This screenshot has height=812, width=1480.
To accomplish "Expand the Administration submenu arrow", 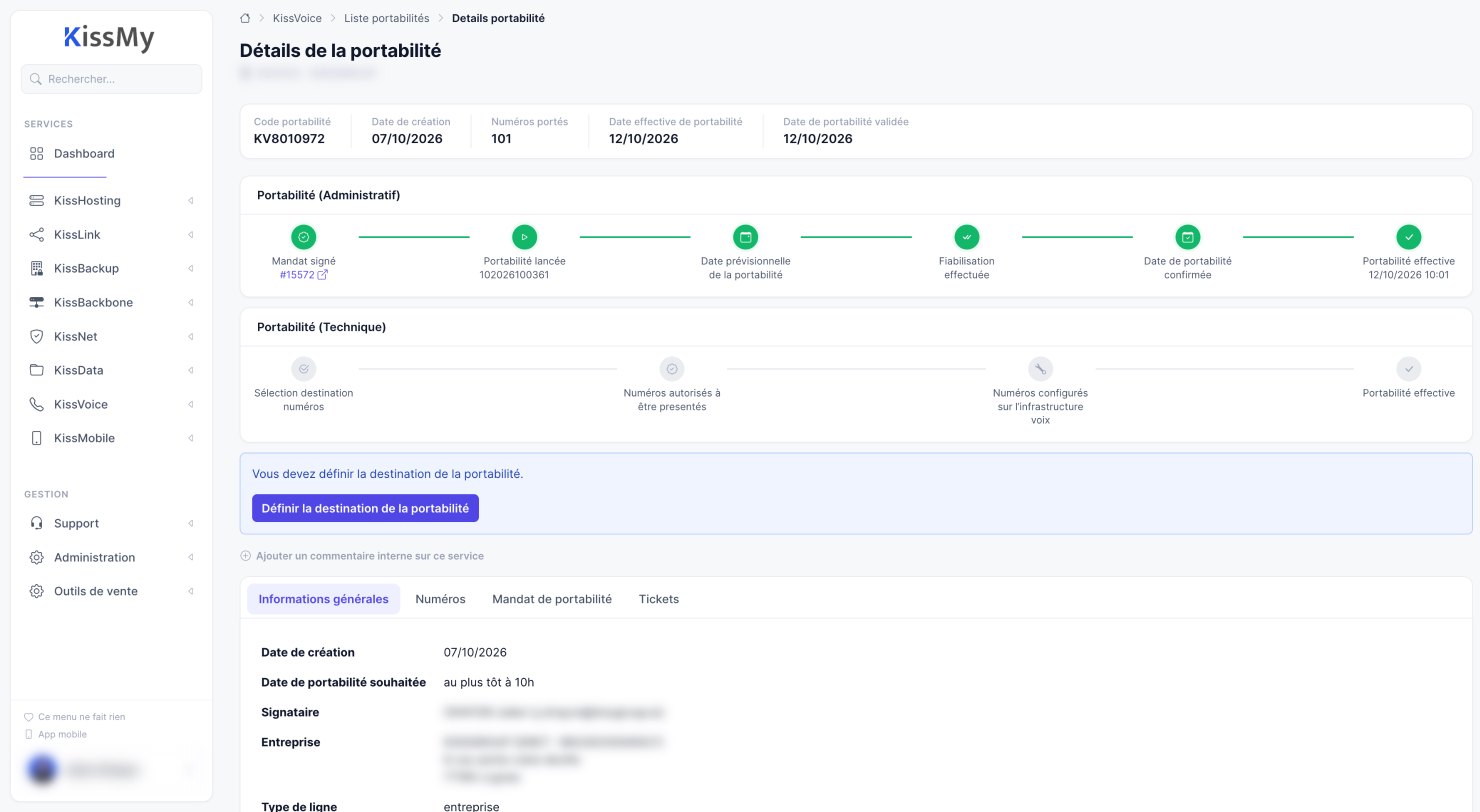I will click(x=190, y=558).
